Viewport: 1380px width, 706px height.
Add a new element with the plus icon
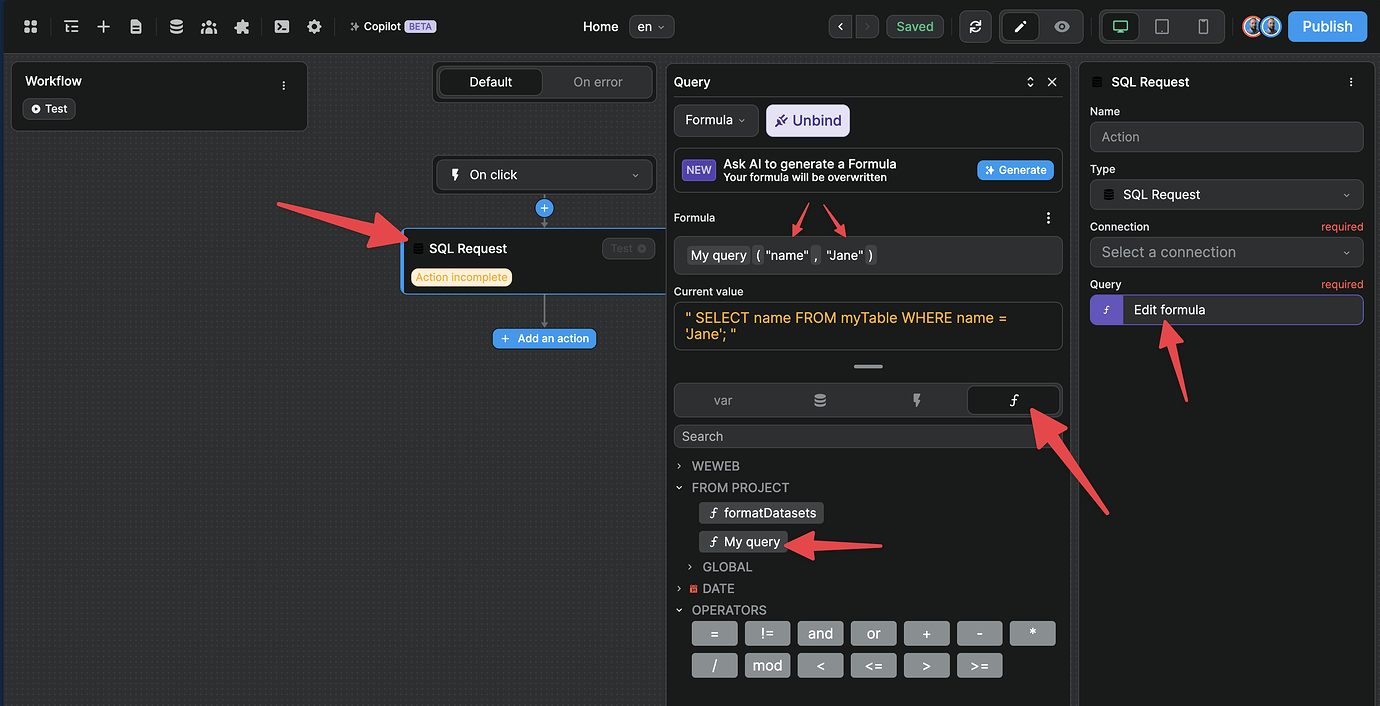(x=103, y=26)
